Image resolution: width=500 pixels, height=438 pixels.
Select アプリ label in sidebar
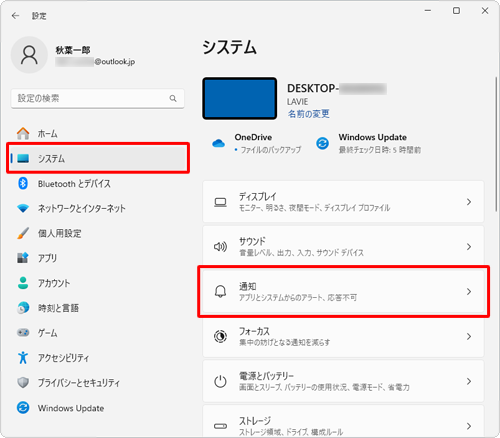(x=47, y=258)
